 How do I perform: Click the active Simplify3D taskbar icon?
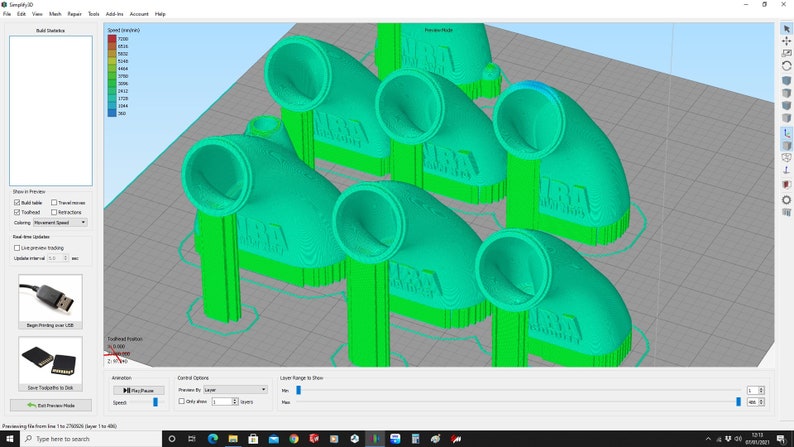click(375, 439)
